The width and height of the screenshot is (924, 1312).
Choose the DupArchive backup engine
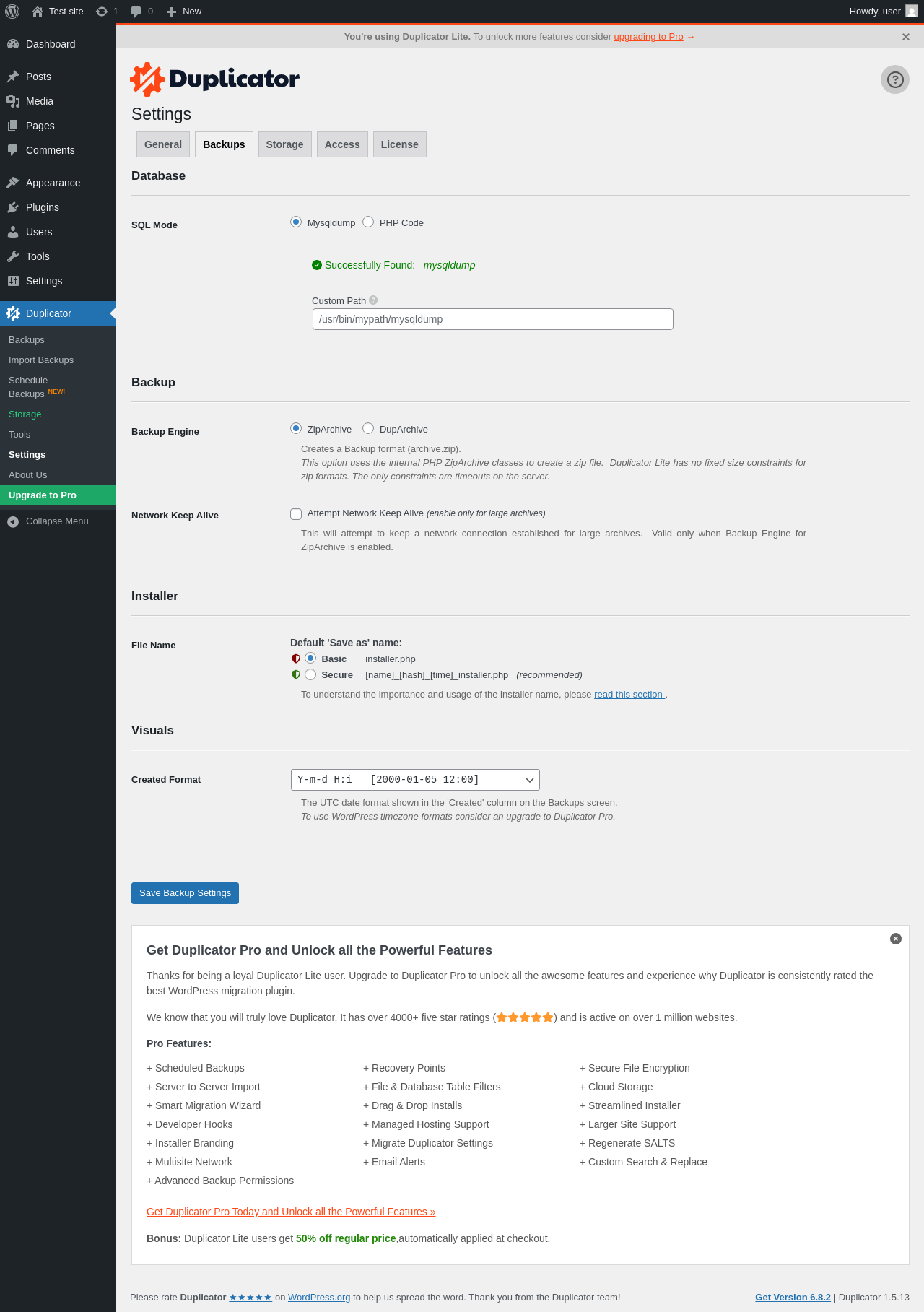tap(368, 429)
